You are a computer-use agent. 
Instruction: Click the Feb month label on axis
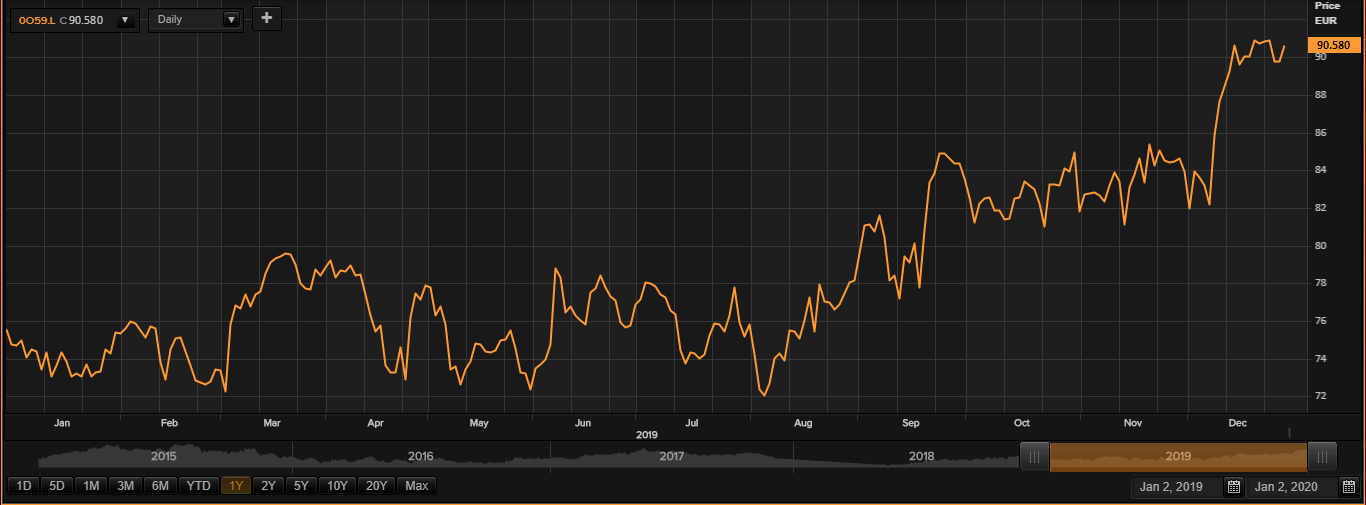pos(169,424)
